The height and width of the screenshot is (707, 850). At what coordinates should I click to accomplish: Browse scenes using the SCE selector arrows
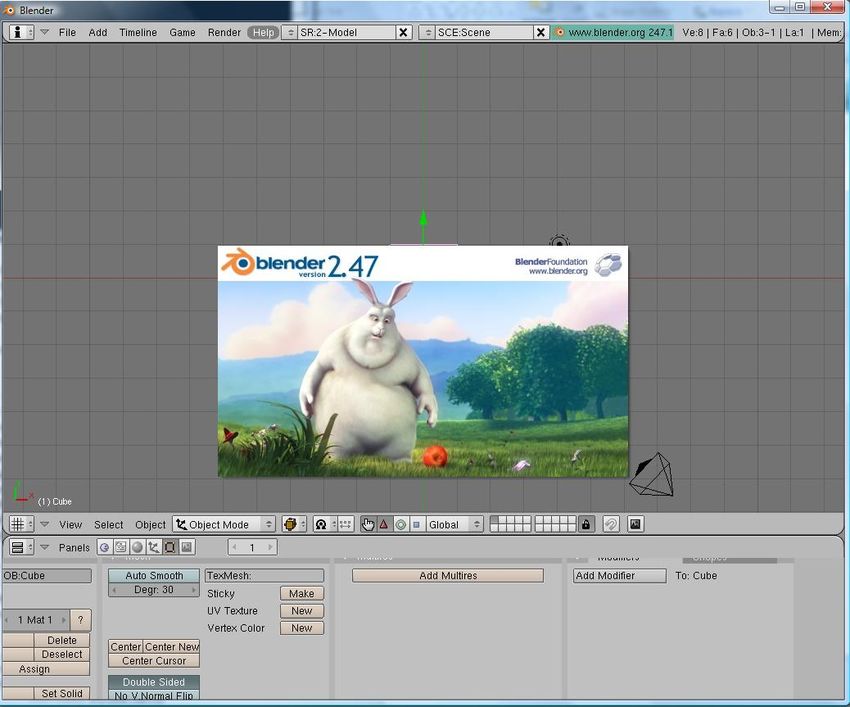(428, 33)
